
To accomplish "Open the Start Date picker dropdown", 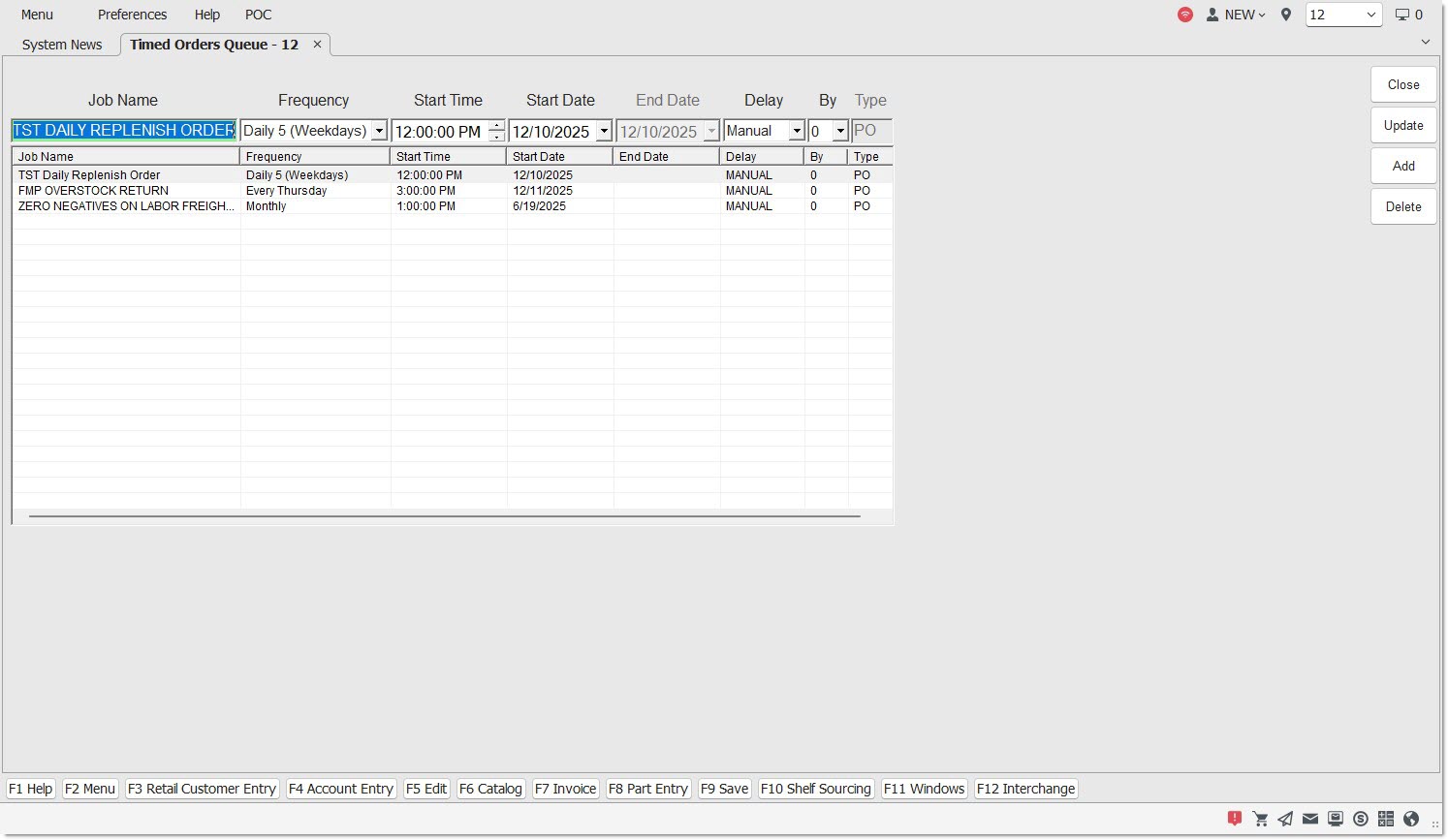I will coord(604,131).
